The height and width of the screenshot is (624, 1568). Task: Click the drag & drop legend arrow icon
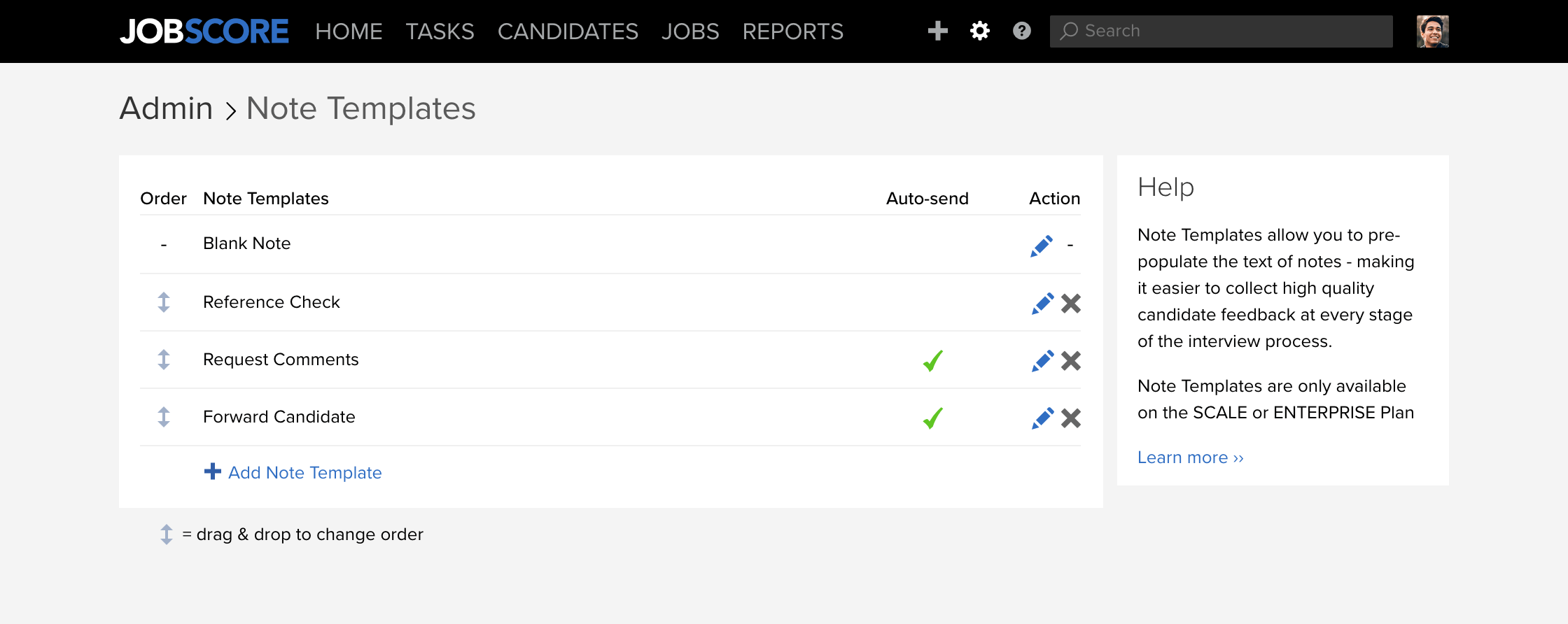click(x=167, y=534)
